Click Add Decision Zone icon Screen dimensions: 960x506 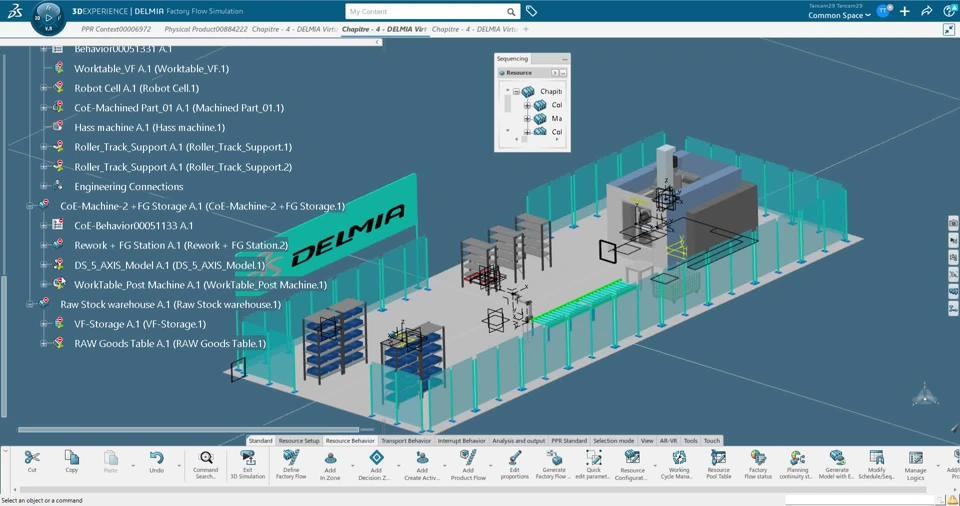click(376, 458)
